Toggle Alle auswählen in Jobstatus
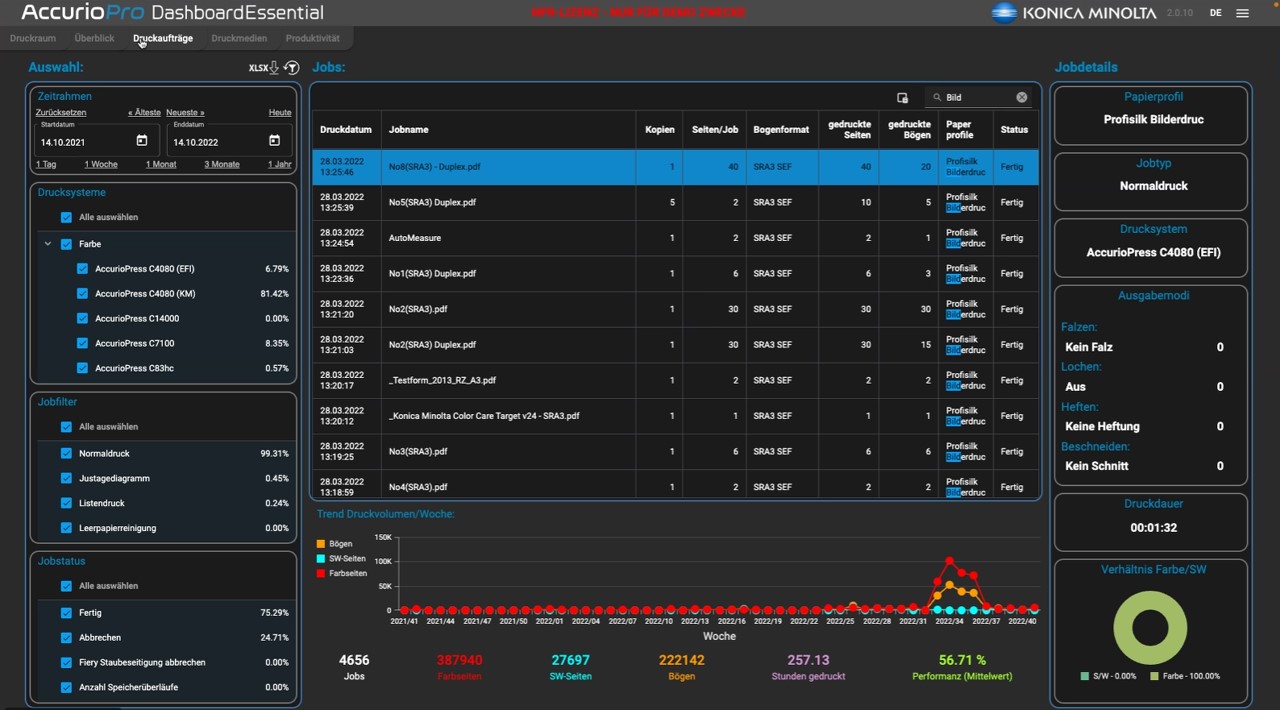 tap(66, 586)
